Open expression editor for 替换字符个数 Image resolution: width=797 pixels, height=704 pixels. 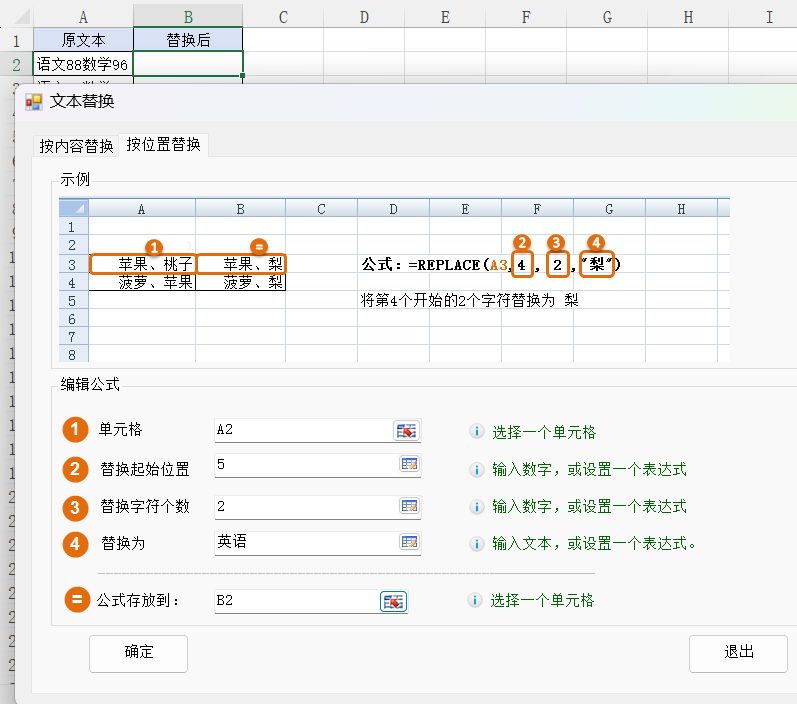click(x=409, y=506)
